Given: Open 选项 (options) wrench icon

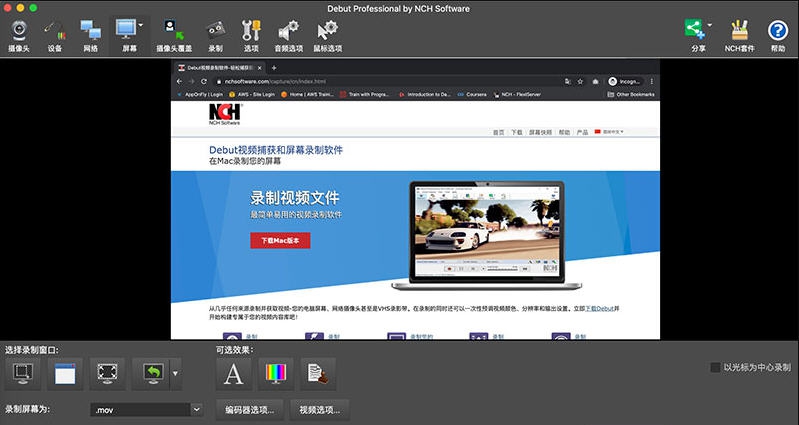Looking at the screenshot, I should point(251,34).
